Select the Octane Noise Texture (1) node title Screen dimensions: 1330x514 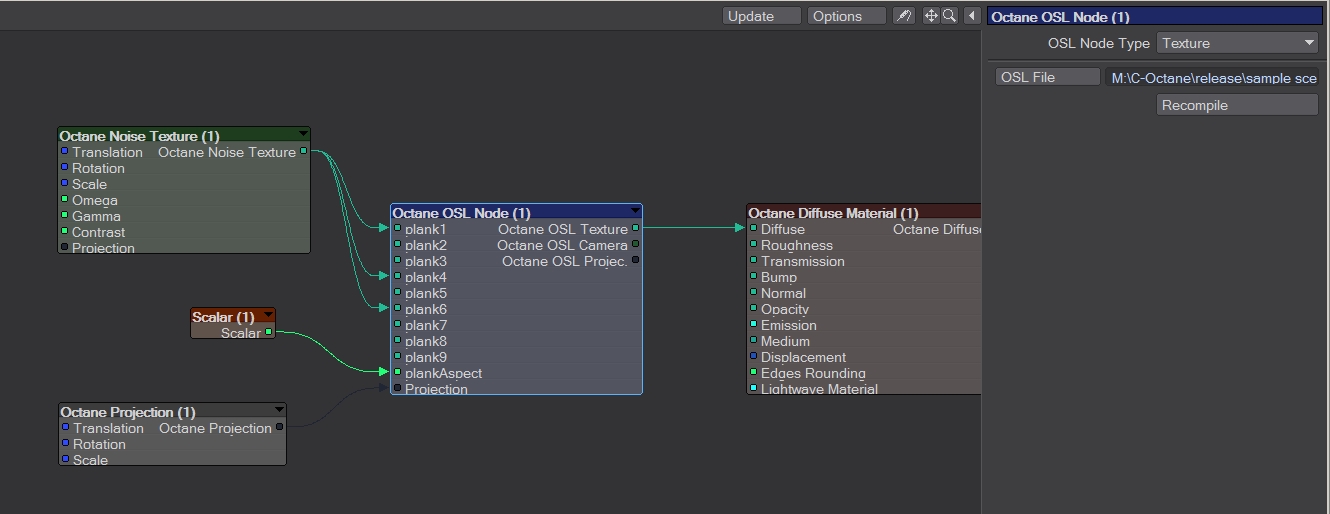(139, 136)
